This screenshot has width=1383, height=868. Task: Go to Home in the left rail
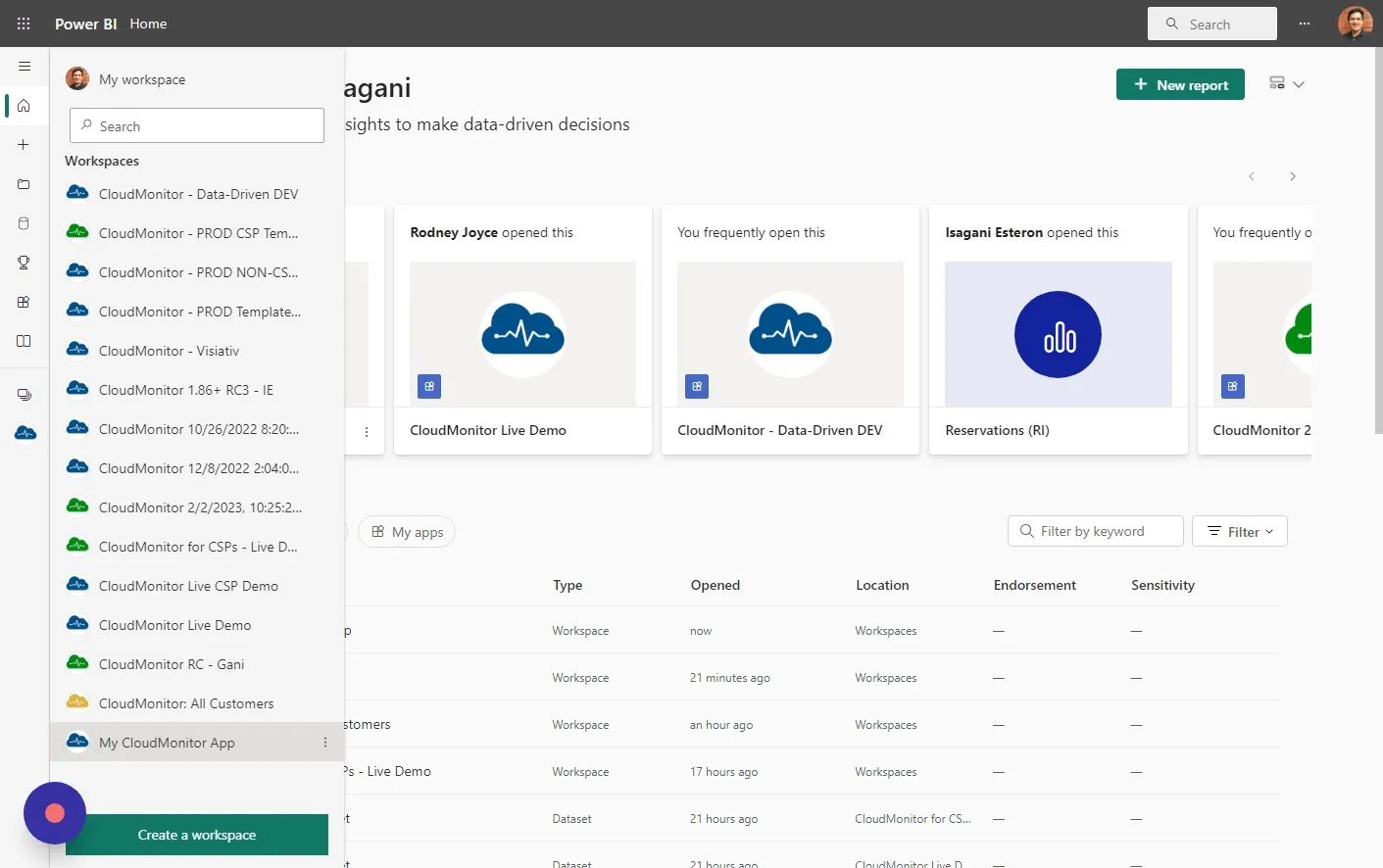25,106
